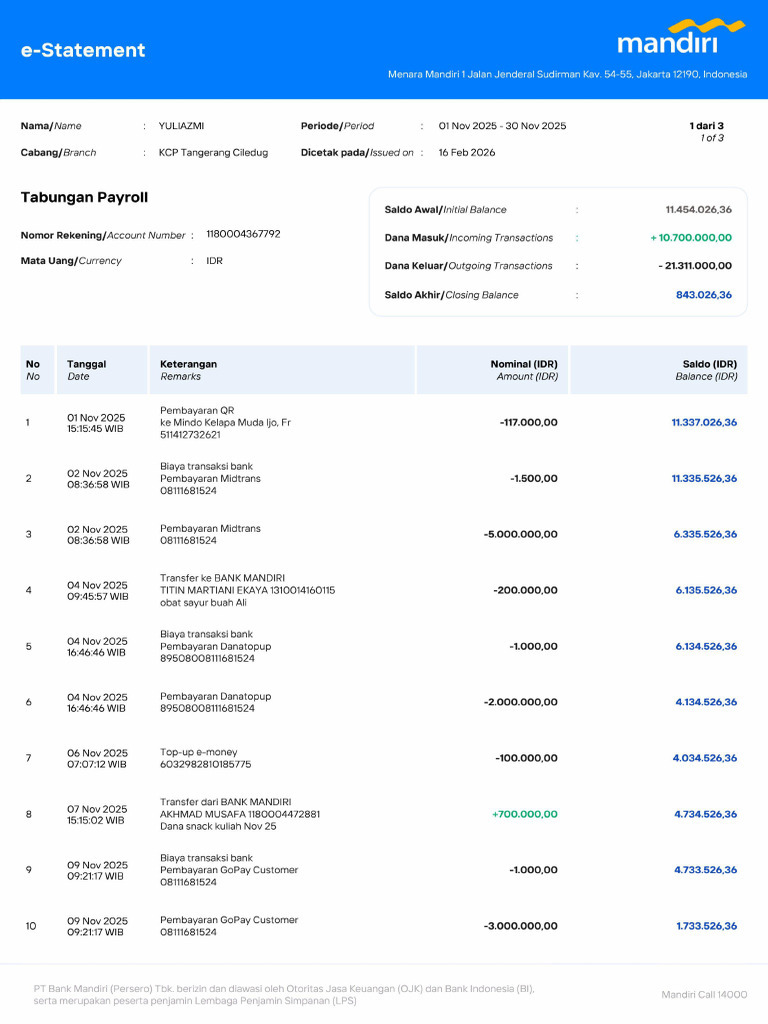Select the account holder name YULIAZMI

[x=182, y=126]
